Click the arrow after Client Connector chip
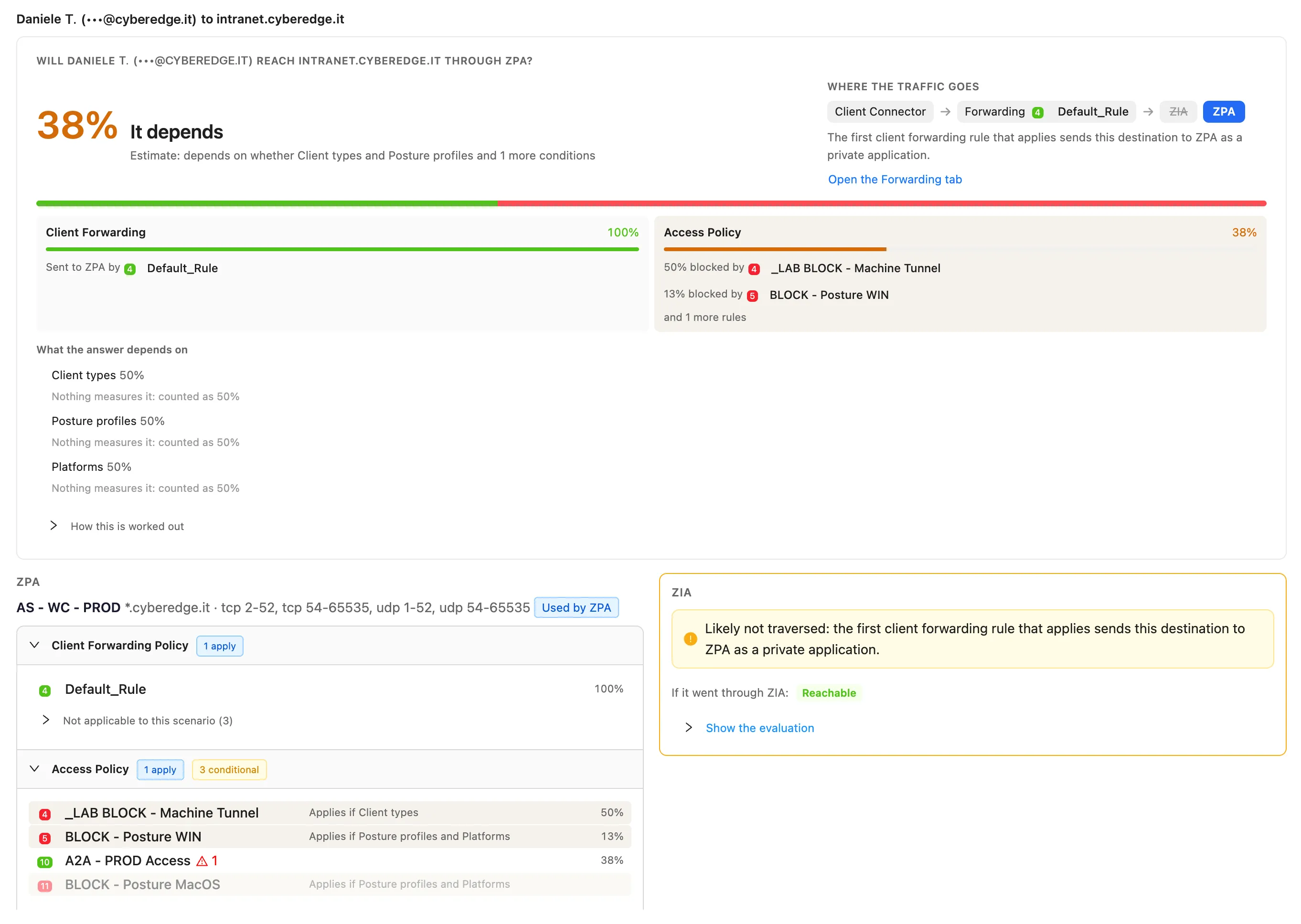The width and height of the screenshot is (1301, 924). tap(945, 112)
